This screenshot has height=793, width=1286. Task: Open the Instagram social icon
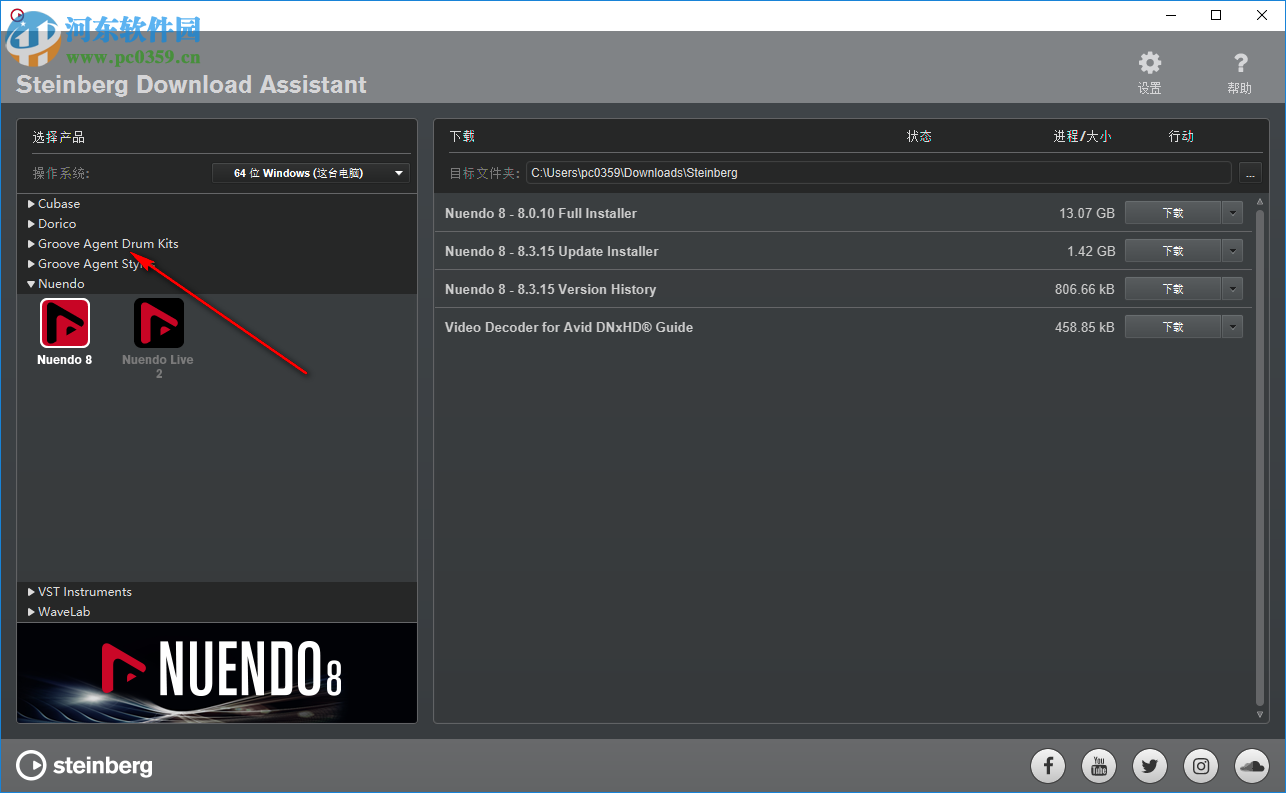pos(1200,765)
